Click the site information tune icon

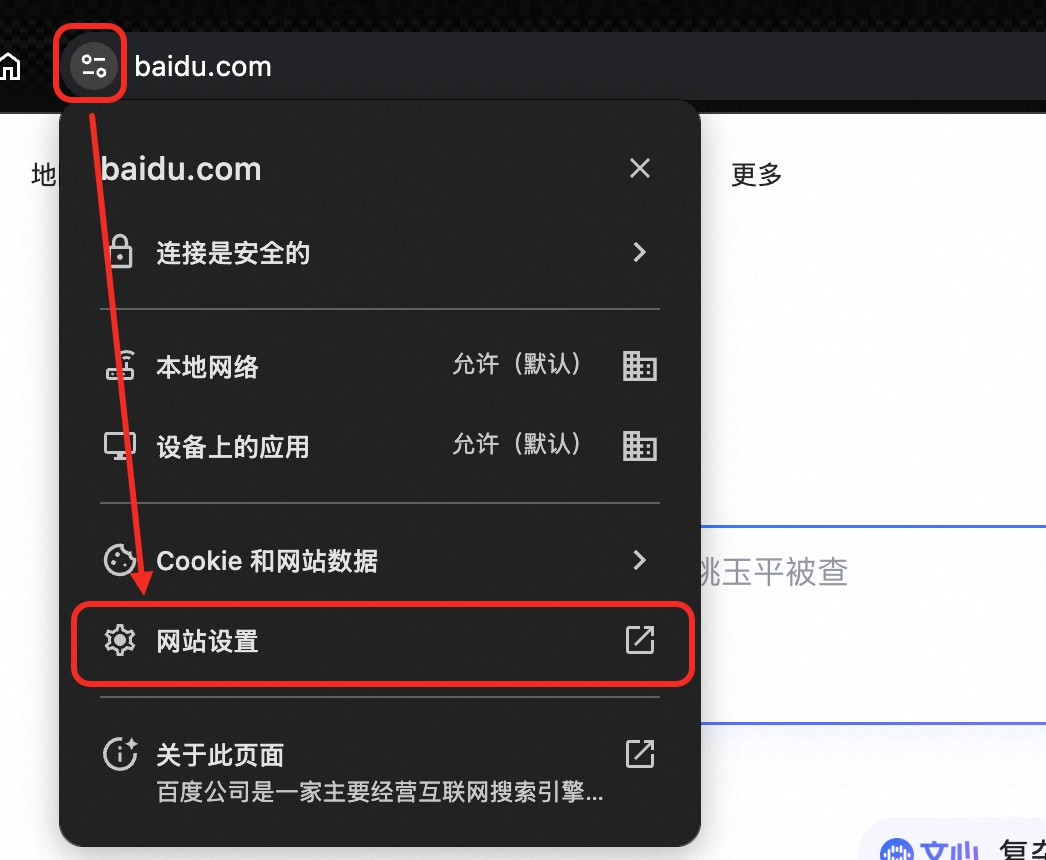click(93, 66)
